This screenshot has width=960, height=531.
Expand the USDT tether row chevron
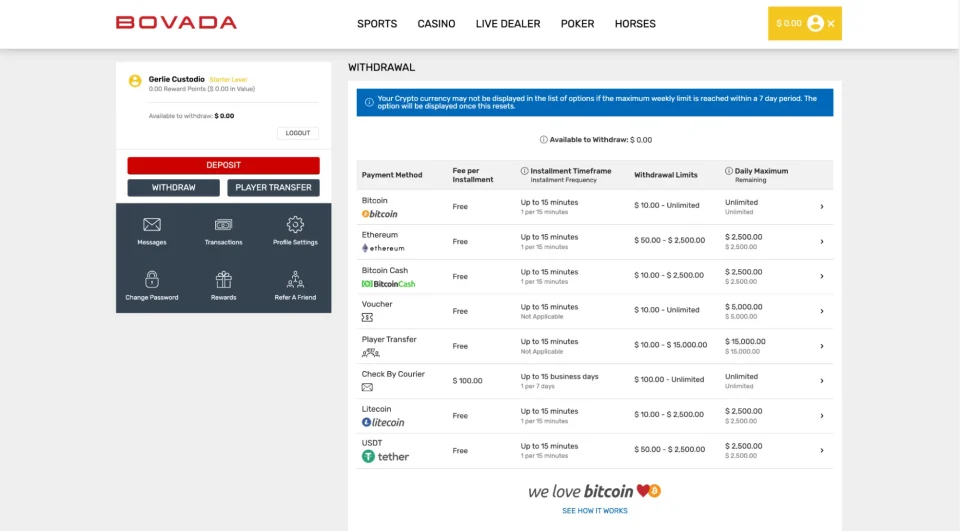click(x=822, y=450)
